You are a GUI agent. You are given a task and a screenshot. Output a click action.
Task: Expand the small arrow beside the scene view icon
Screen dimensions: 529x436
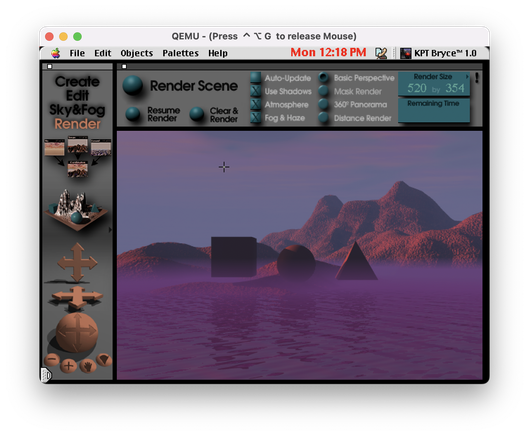click(110, 230)
